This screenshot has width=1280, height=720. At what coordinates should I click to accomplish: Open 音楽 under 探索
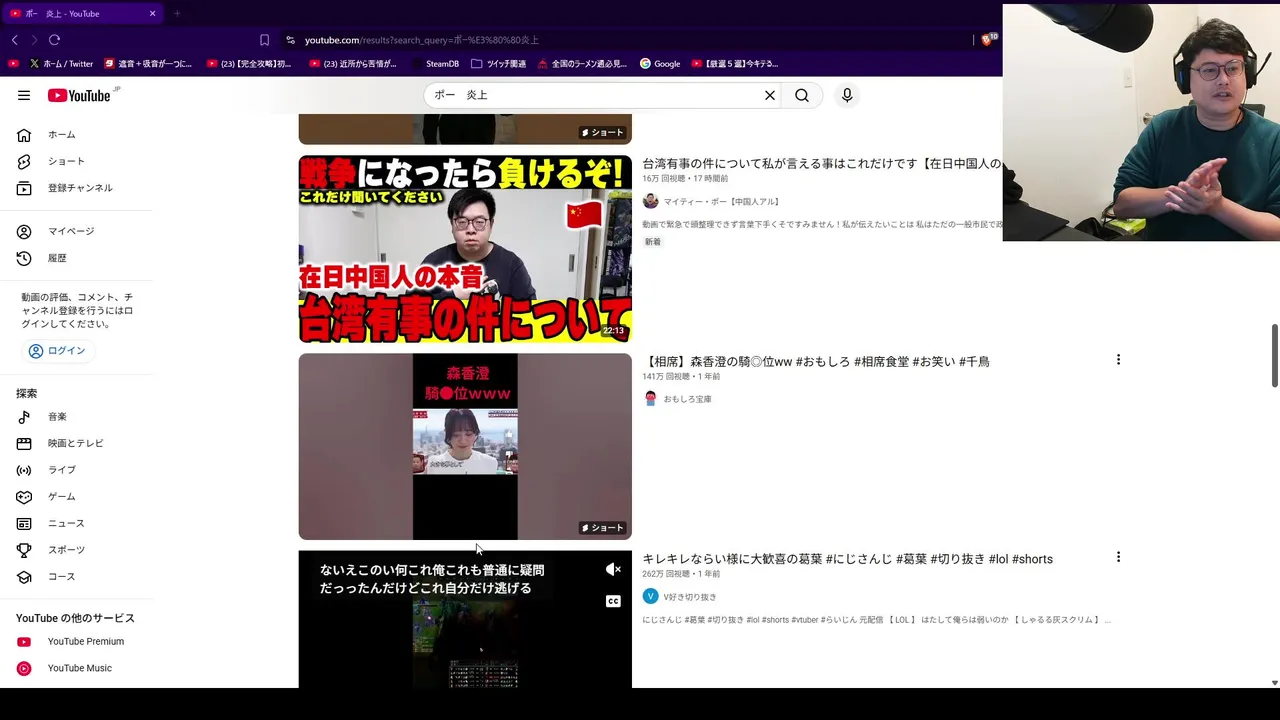77,417
